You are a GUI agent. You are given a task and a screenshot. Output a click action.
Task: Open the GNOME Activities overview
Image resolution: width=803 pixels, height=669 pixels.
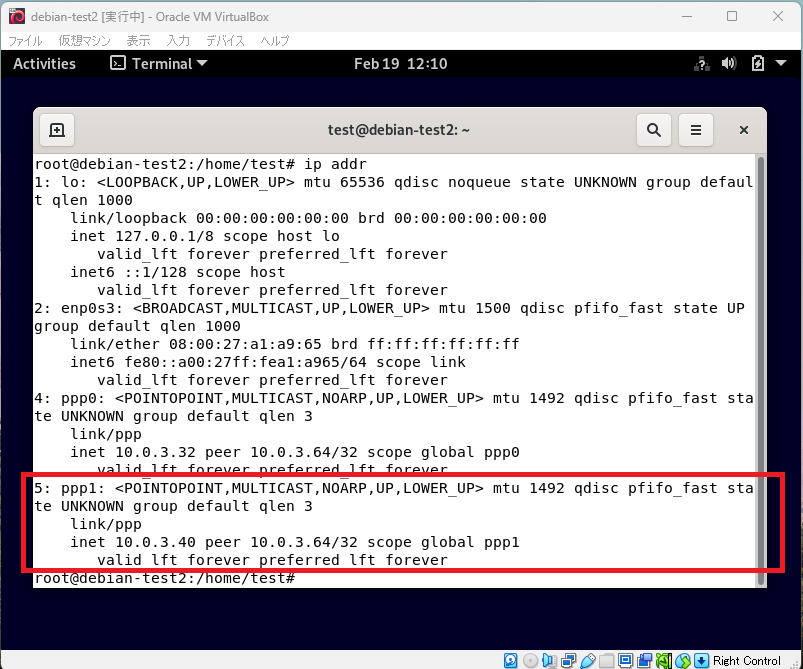pos(45,64)
